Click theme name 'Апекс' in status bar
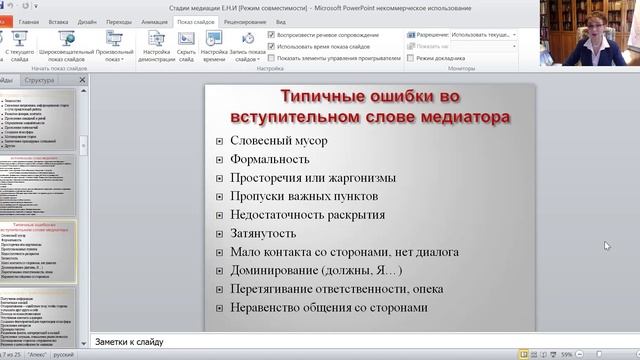 click(x=37, y=355)
